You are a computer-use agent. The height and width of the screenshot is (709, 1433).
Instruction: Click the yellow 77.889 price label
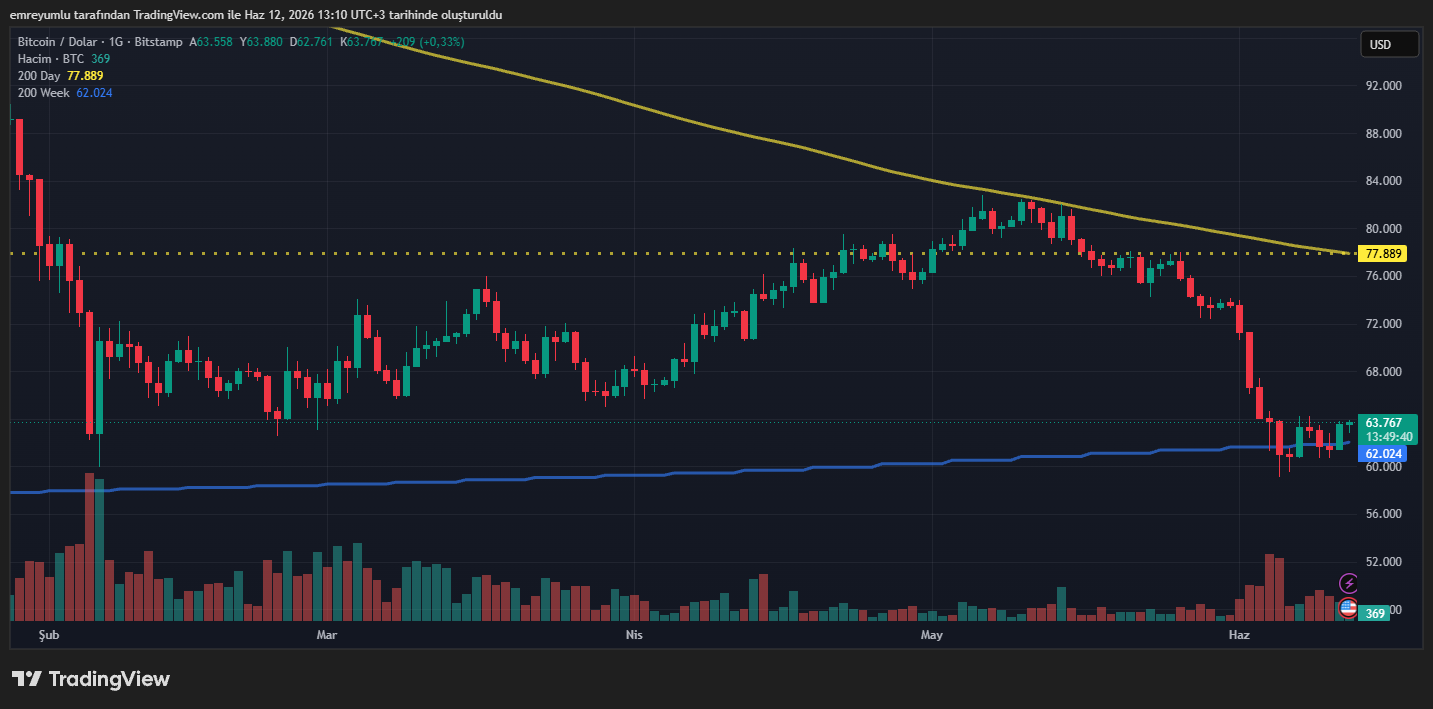(x=1384, y=254)
